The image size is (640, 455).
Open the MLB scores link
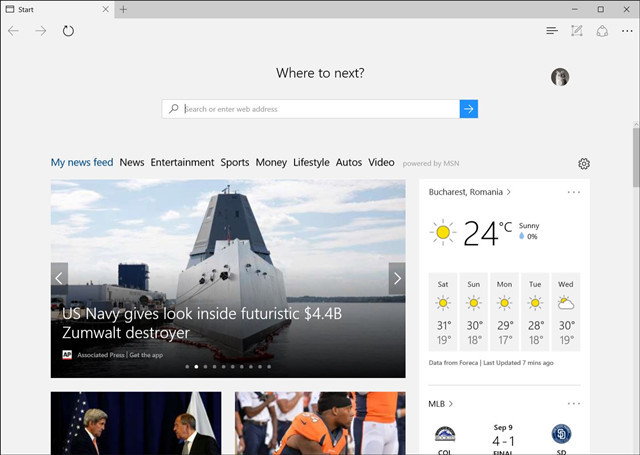click(437, 404)
